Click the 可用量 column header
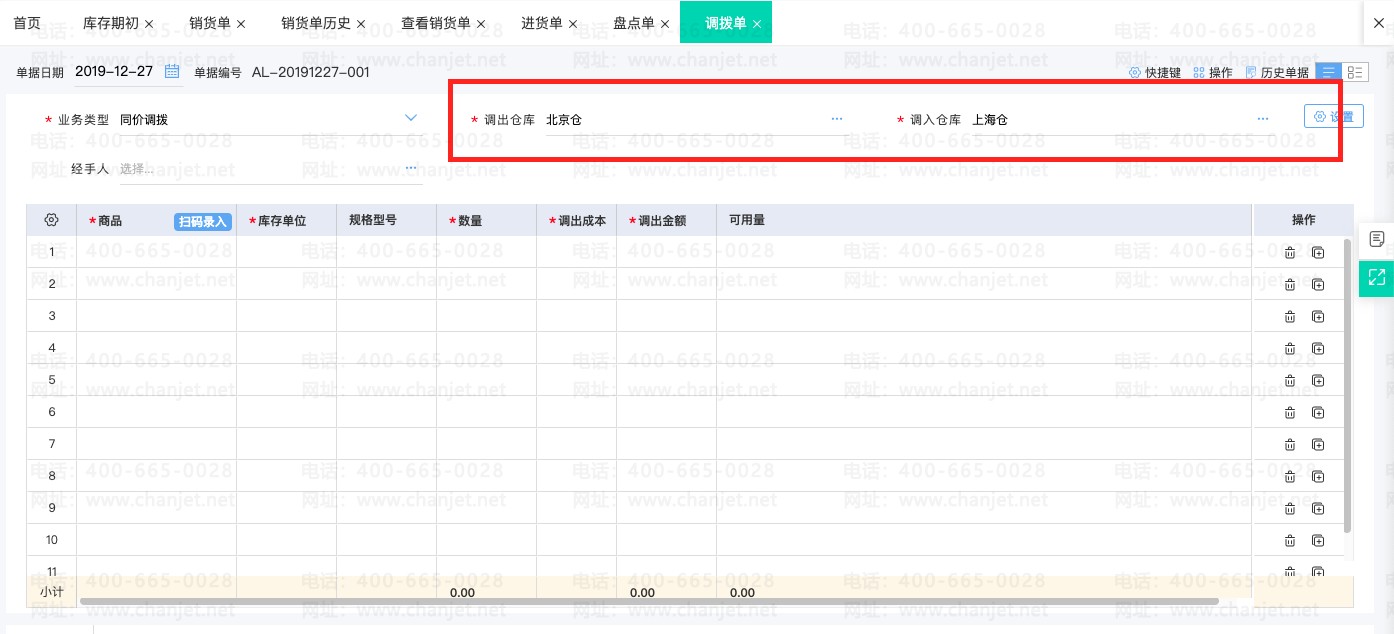Image resolution: width=1394 pixels, height=634 pixels. click(x=984, y=220)
